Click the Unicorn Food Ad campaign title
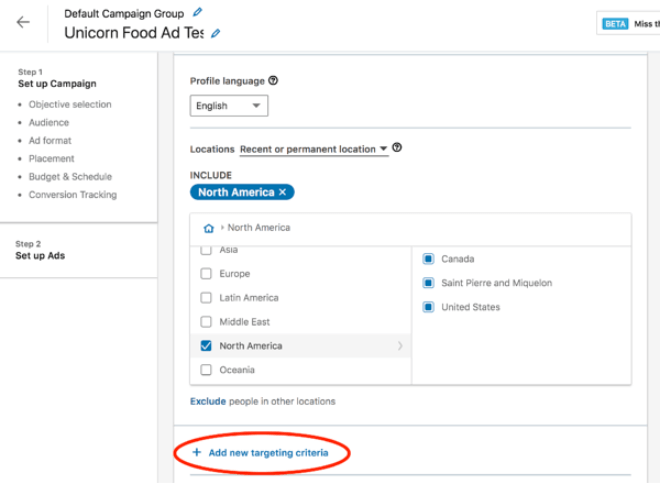The width and height of the screenshot is (661, 484). (134, 33)
